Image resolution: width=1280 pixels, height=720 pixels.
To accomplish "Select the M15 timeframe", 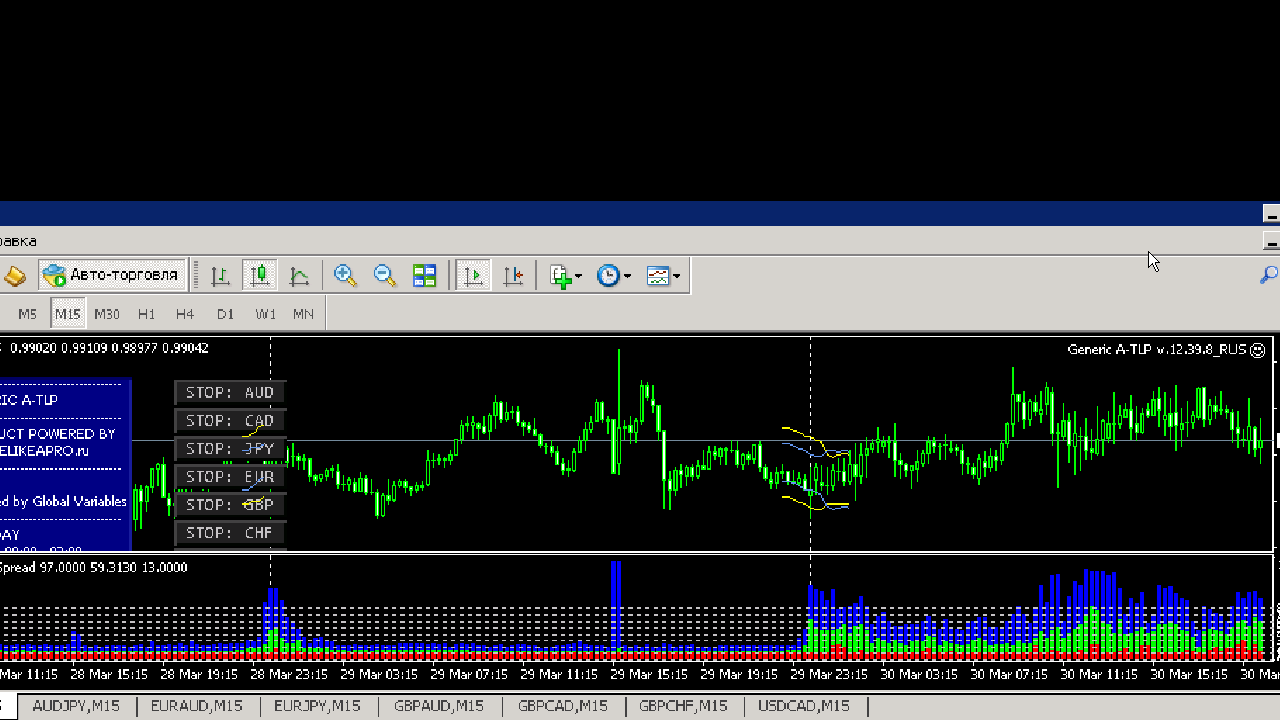I will coord(68,314).
